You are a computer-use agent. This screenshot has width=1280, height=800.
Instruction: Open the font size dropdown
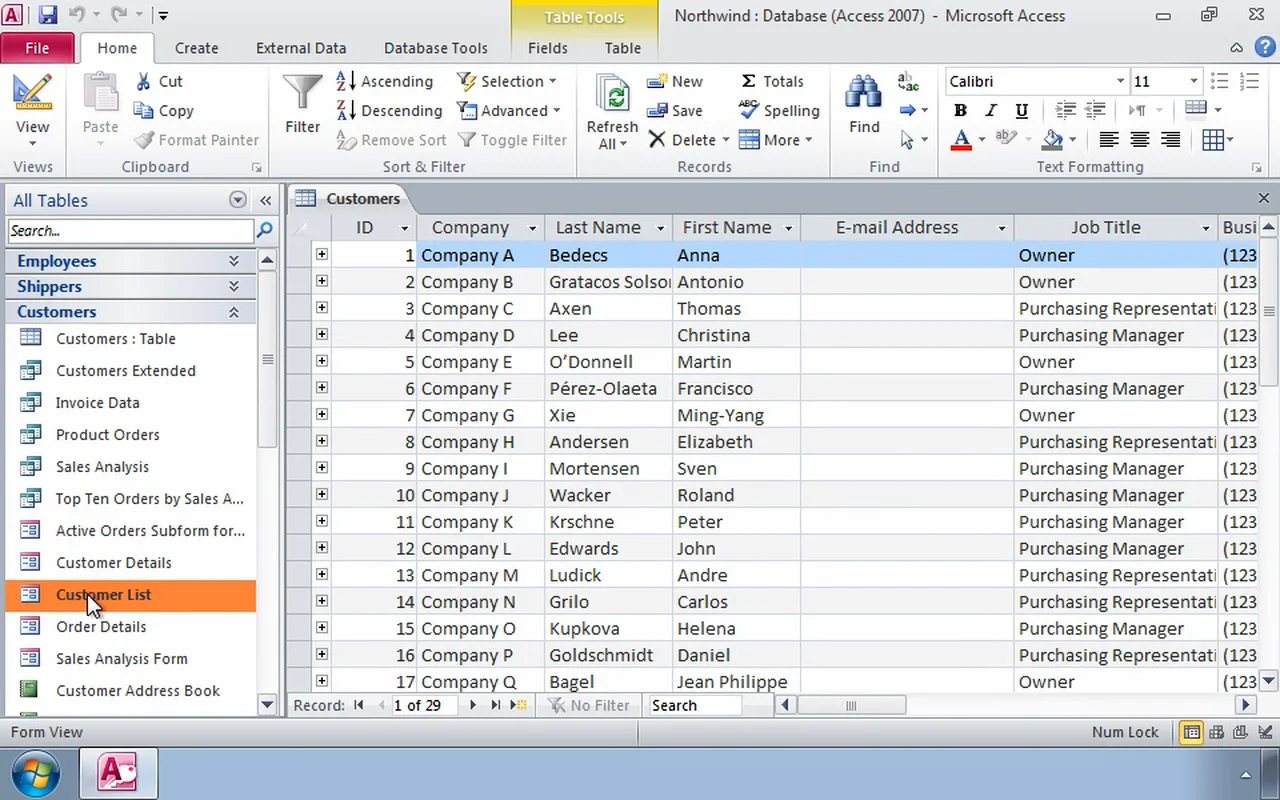point(1193,81)
